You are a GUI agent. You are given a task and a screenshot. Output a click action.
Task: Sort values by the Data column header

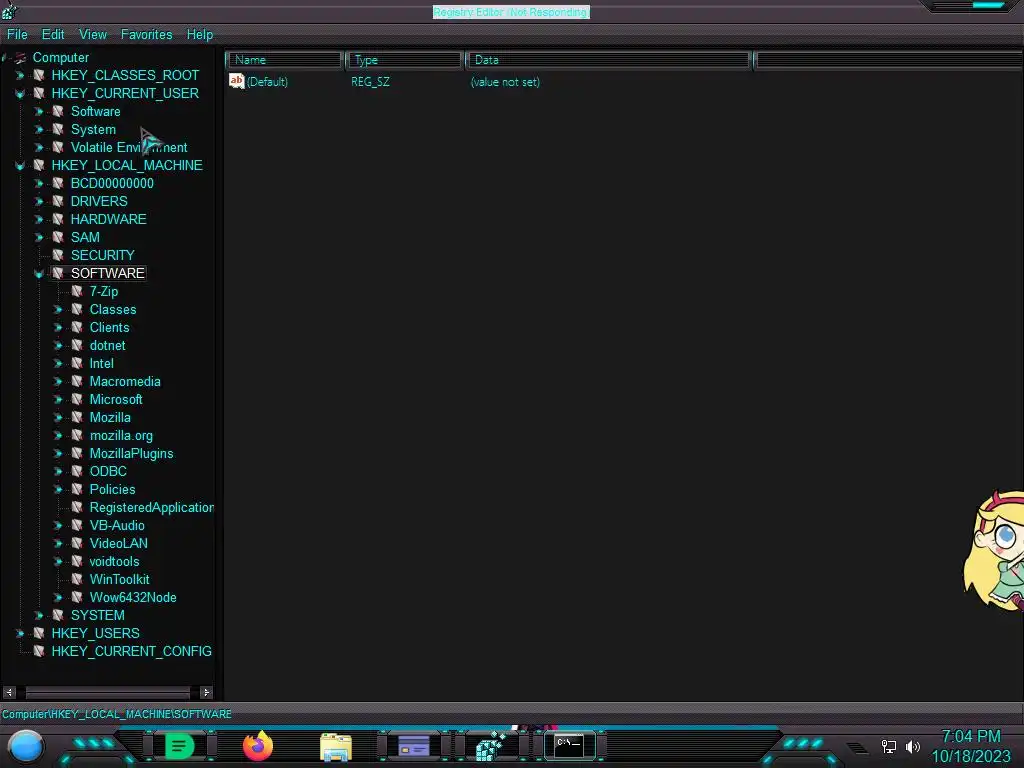[x=608, y=60]
